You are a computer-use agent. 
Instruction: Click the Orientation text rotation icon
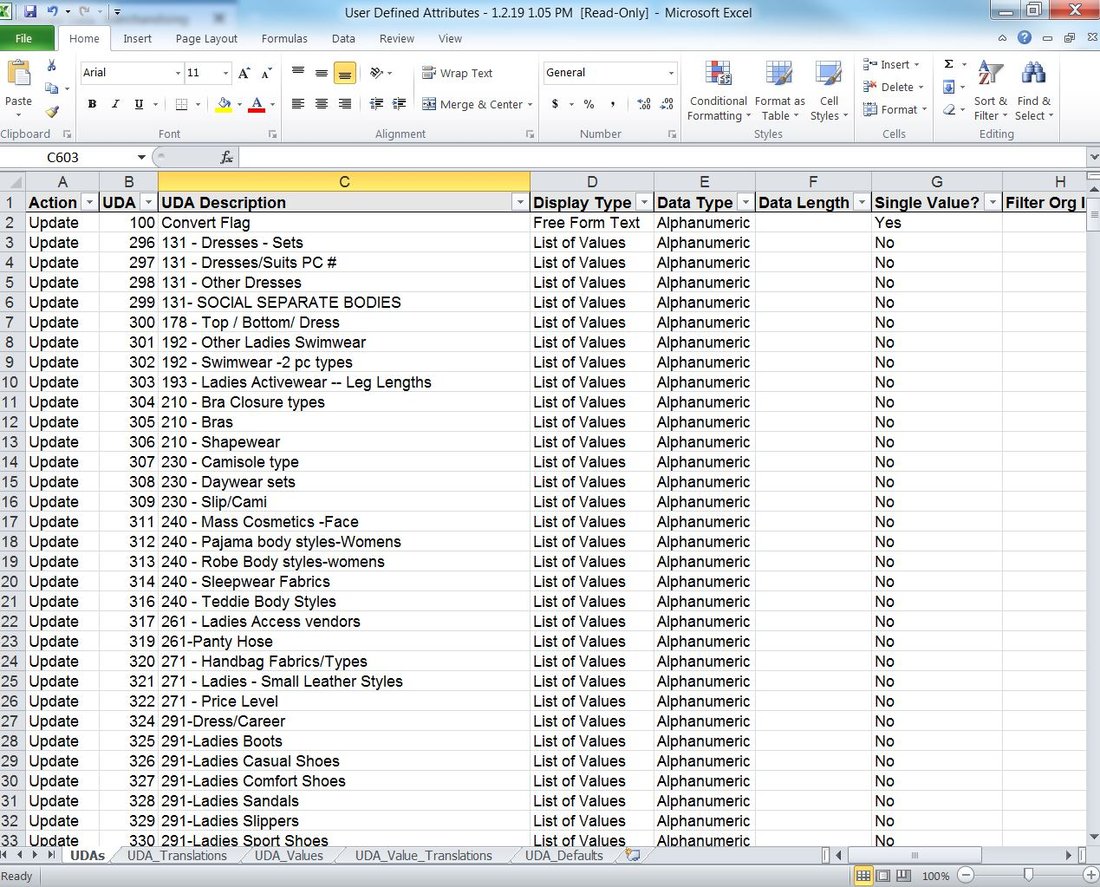point(377,73)
